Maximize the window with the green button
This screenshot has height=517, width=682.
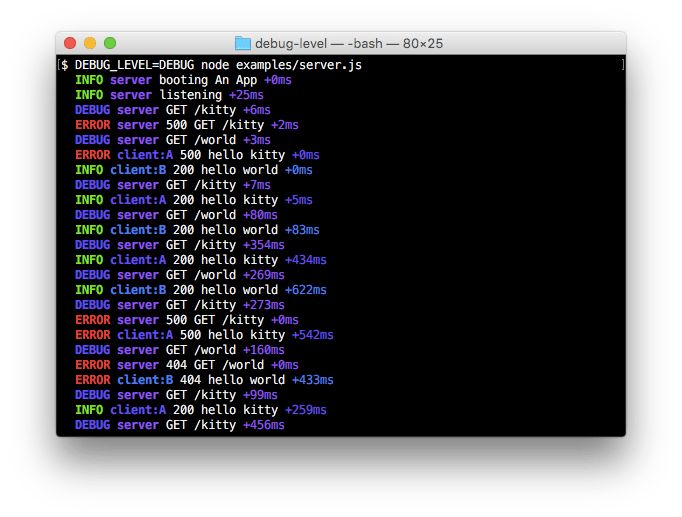[x=110, y=43]
